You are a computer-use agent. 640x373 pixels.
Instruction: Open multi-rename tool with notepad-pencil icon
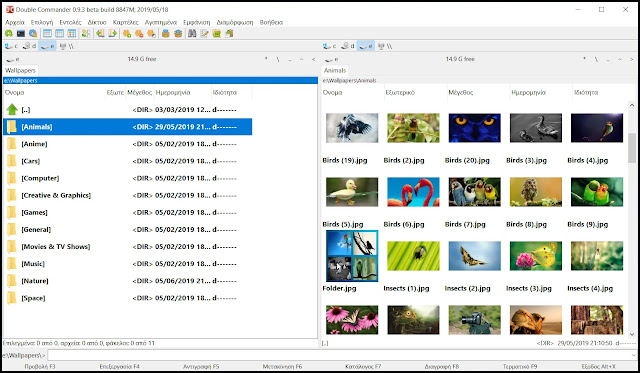pyautogui.click(x=204, y=33)
